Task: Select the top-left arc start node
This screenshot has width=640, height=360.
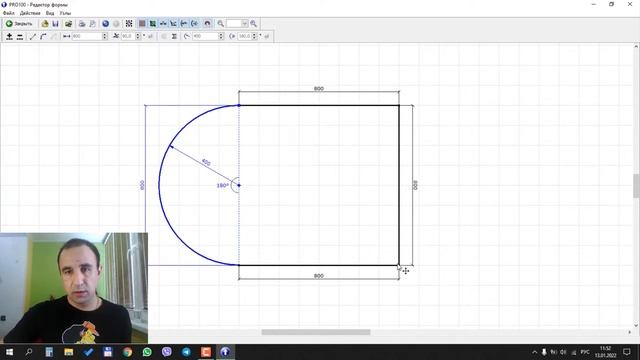Action: (239, 105)
